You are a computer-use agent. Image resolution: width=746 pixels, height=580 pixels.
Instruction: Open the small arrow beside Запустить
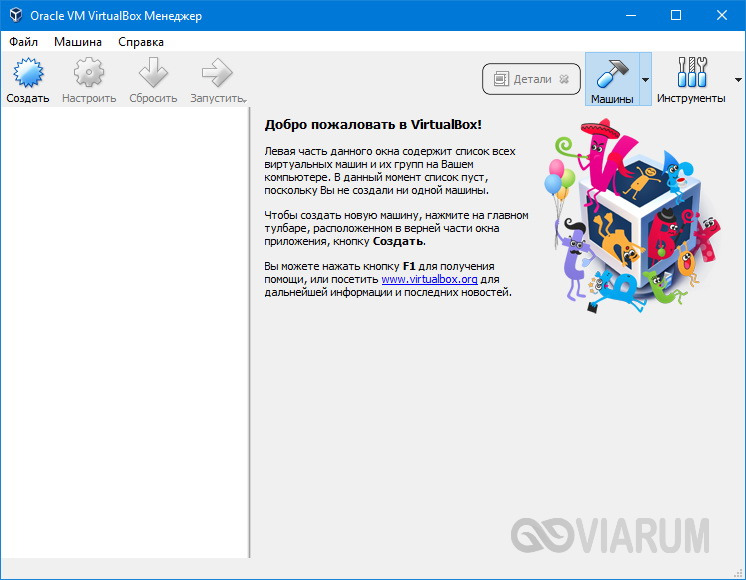click(245, 100)
